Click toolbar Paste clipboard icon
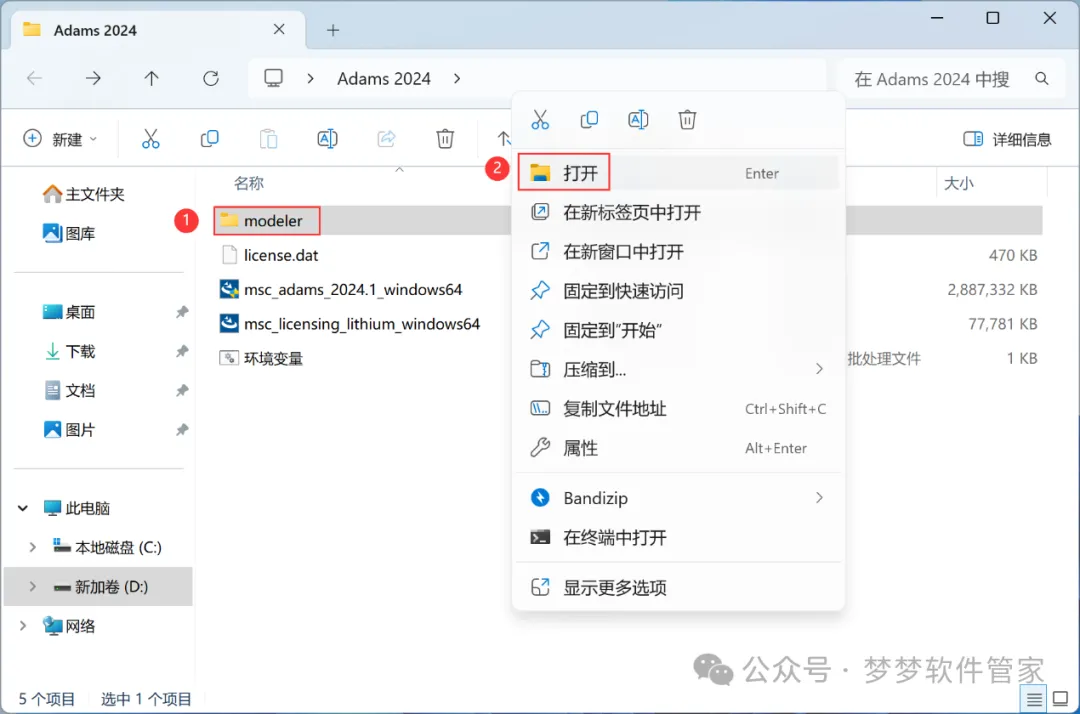This screenshot has width=1080, height=714. pos(268,138)
